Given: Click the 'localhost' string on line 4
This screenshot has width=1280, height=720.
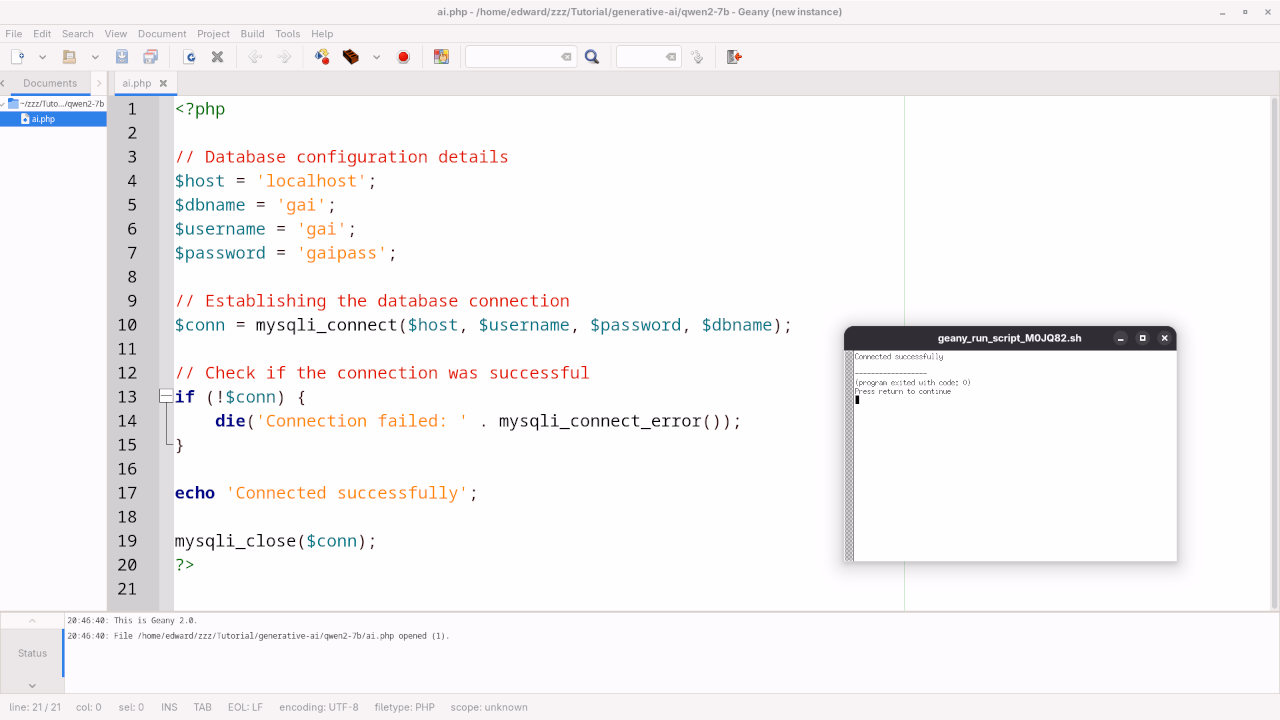Looking at the screenshot, I should click(x=312, y=181).
